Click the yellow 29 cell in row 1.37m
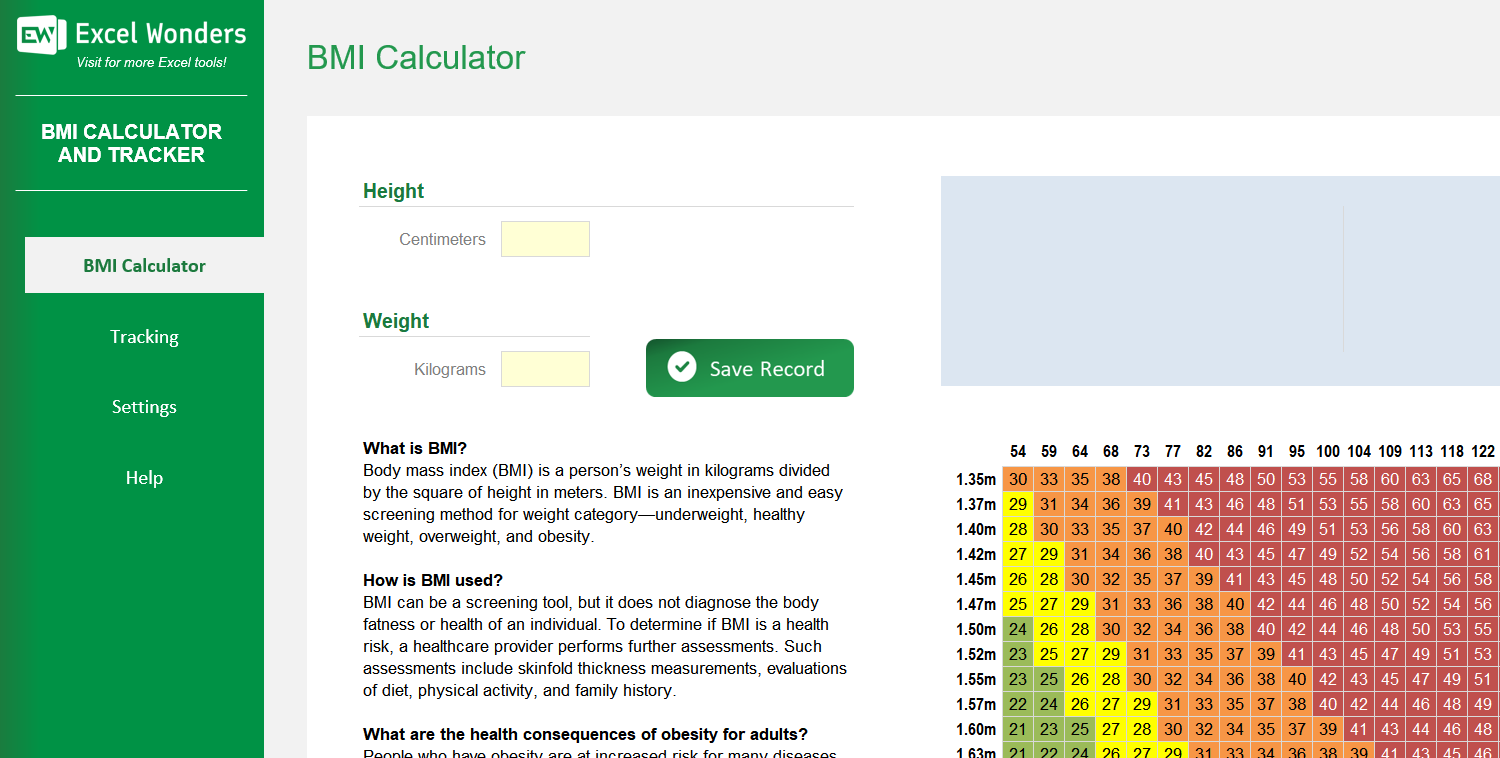This screenshot has width=1500, height=758. pyautogui.click(x=1018, y=504)
